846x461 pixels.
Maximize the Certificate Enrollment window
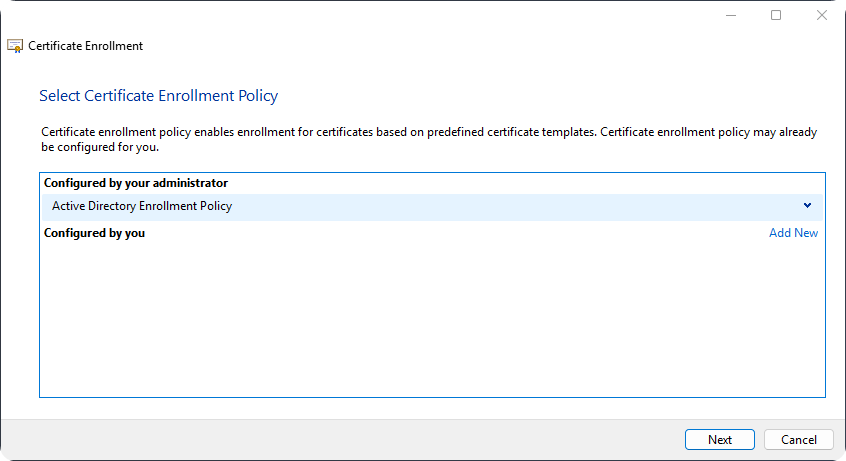776,15
